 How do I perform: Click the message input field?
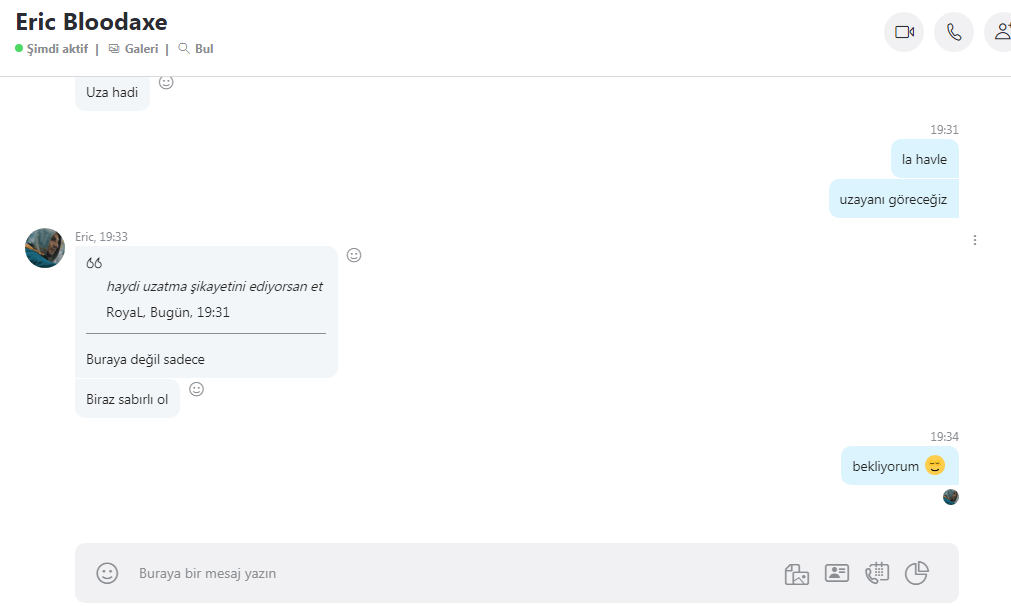(x=451, y=573)
